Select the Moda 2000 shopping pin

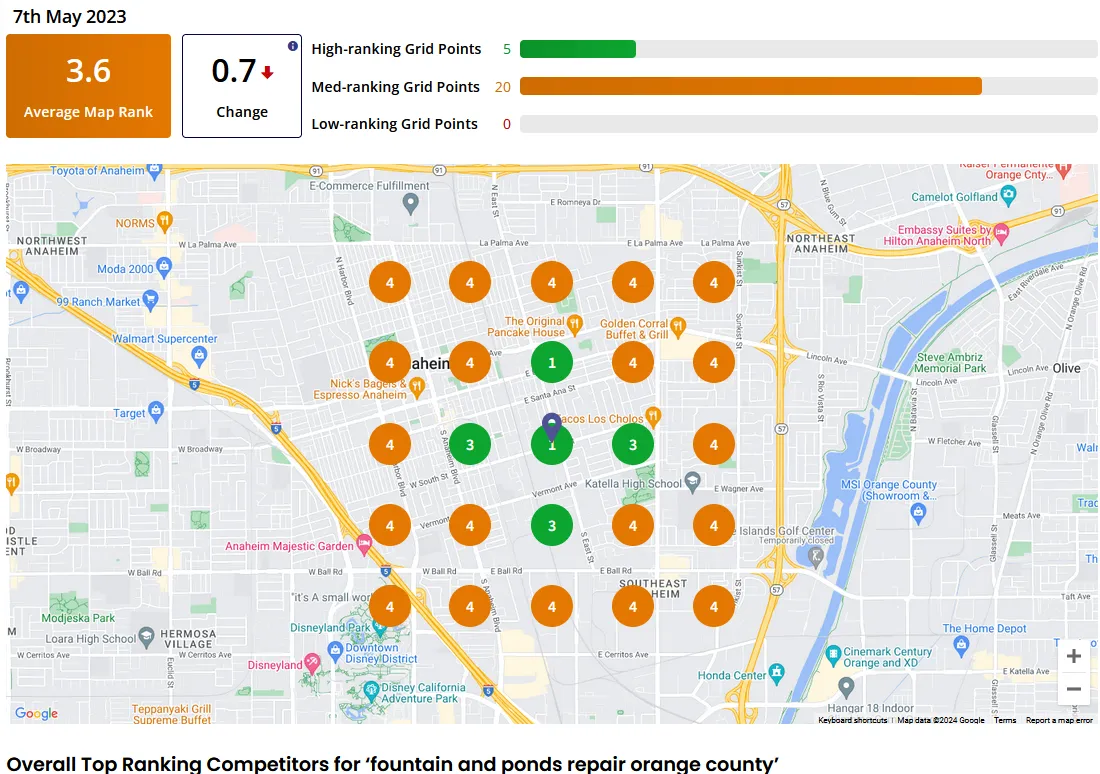164,267
